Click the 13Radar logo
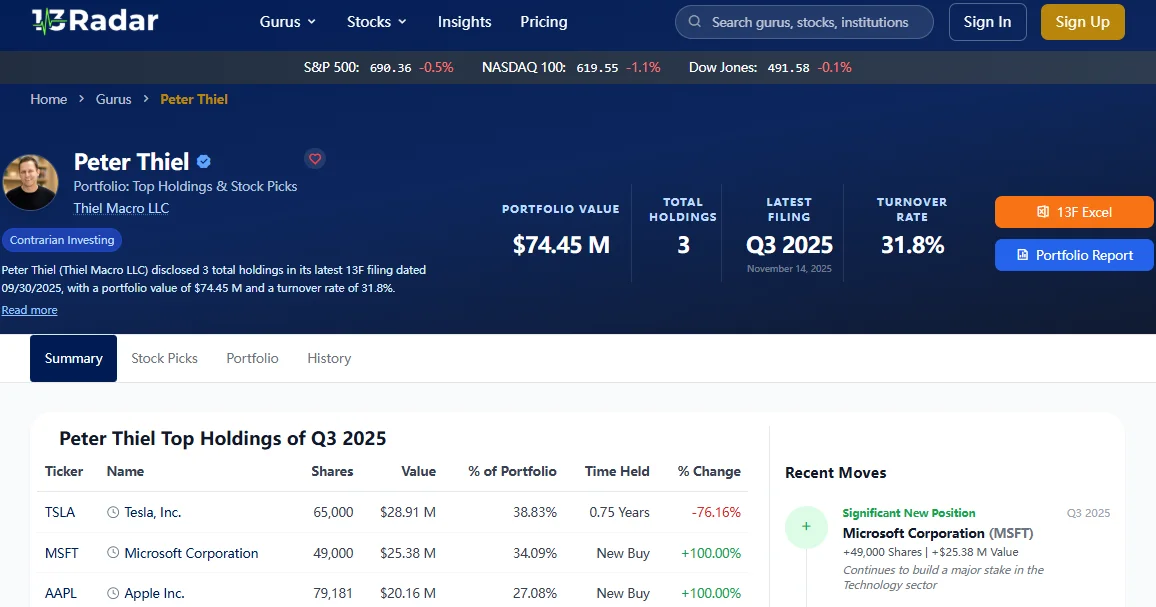1156x607 pixels. click(x=94, y=21)
